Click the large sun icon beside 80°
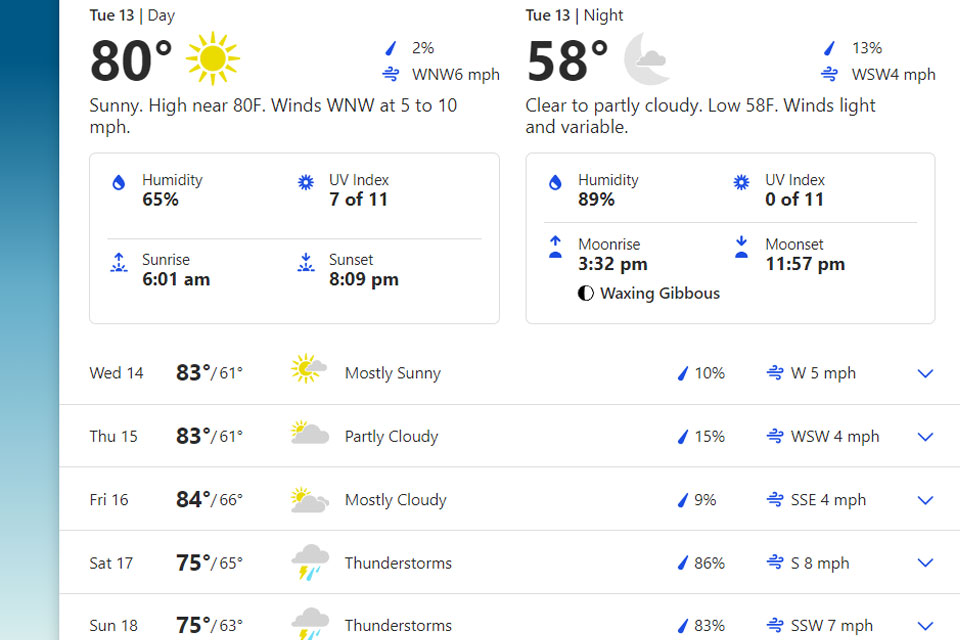This screenshot has height=640, width=960. tap(212, 59)
